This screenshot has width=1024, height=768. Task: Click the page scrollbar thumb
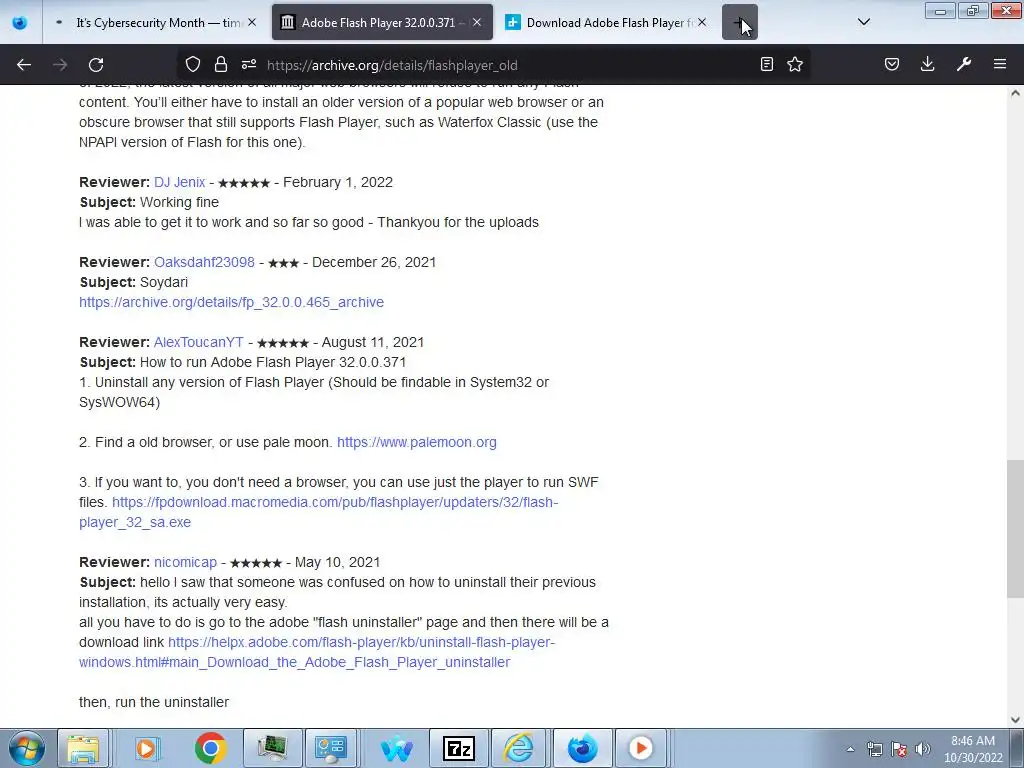tap(1015, 528)
